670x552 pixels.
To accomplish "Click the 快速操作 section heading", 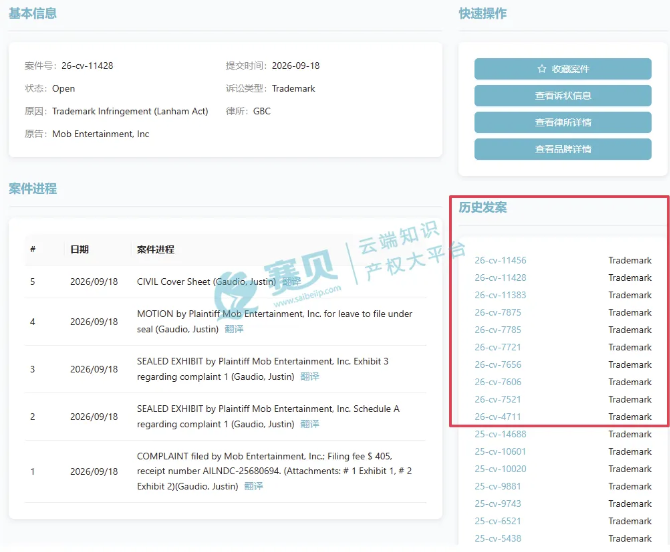I will pos(483,13).
